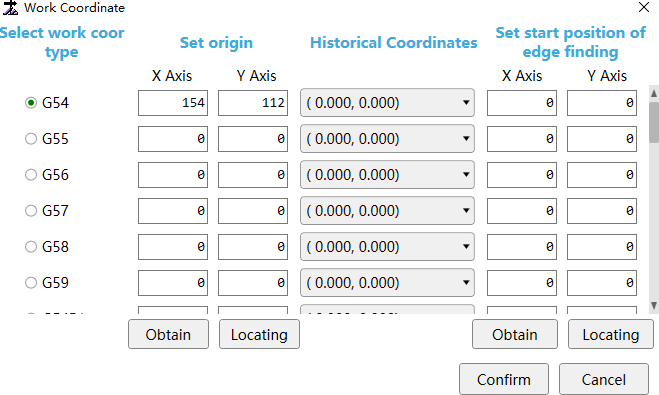Select the G59 work coordinate radio button
659x395 pixels.
click(x=31, y=283)
